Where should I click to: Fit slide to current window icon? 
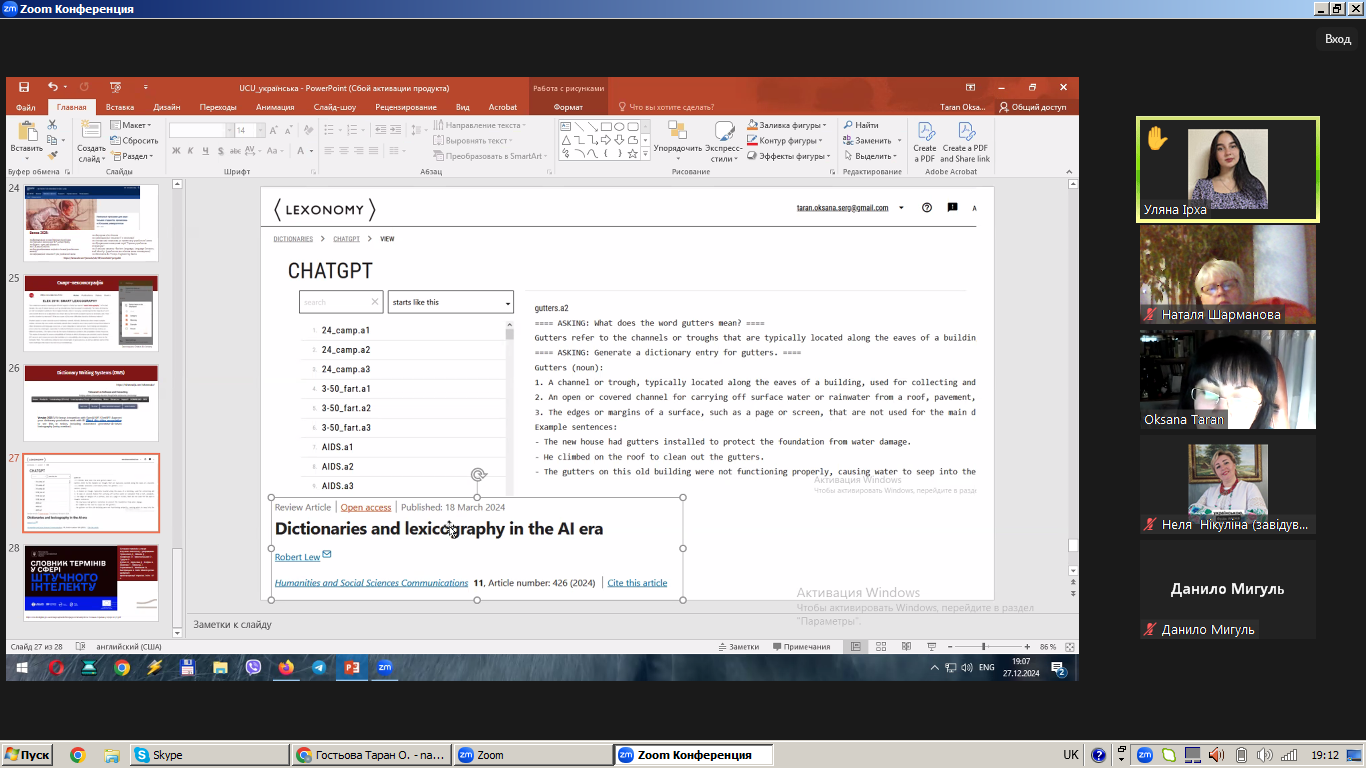click(x=1069, y=646)
